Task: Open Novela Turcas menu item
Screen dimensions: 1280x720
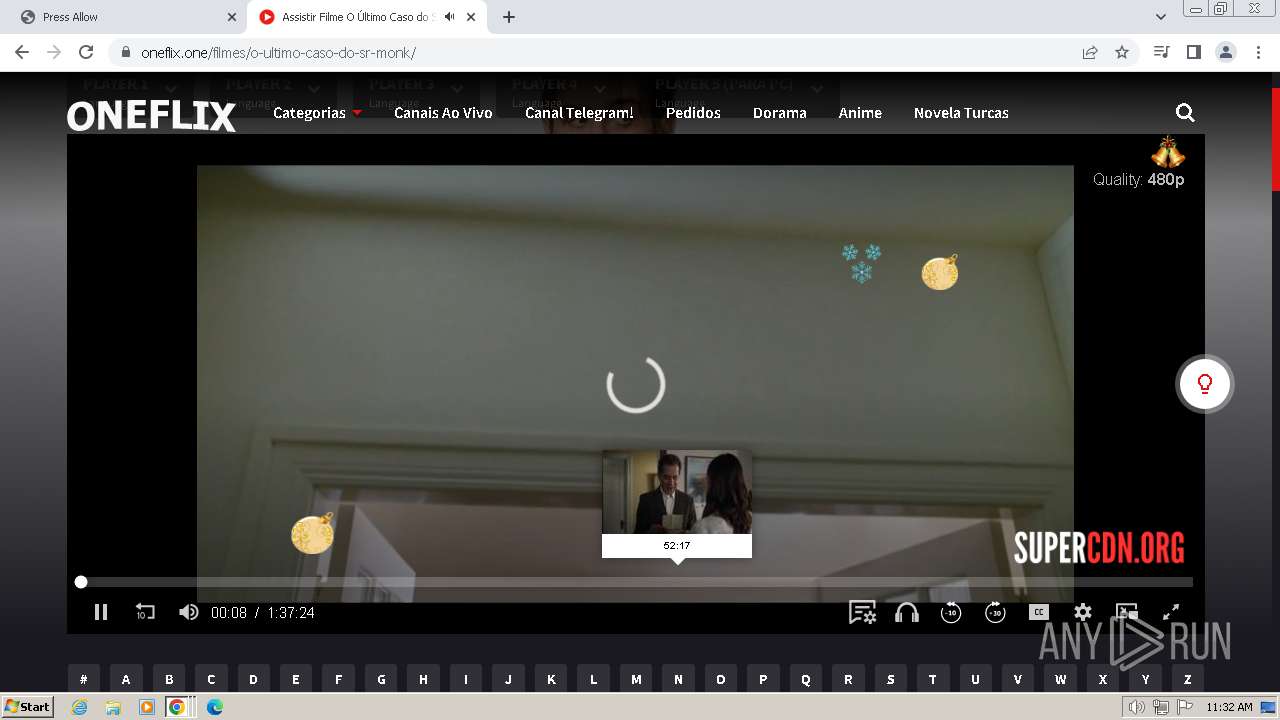Action: [961, 113]
